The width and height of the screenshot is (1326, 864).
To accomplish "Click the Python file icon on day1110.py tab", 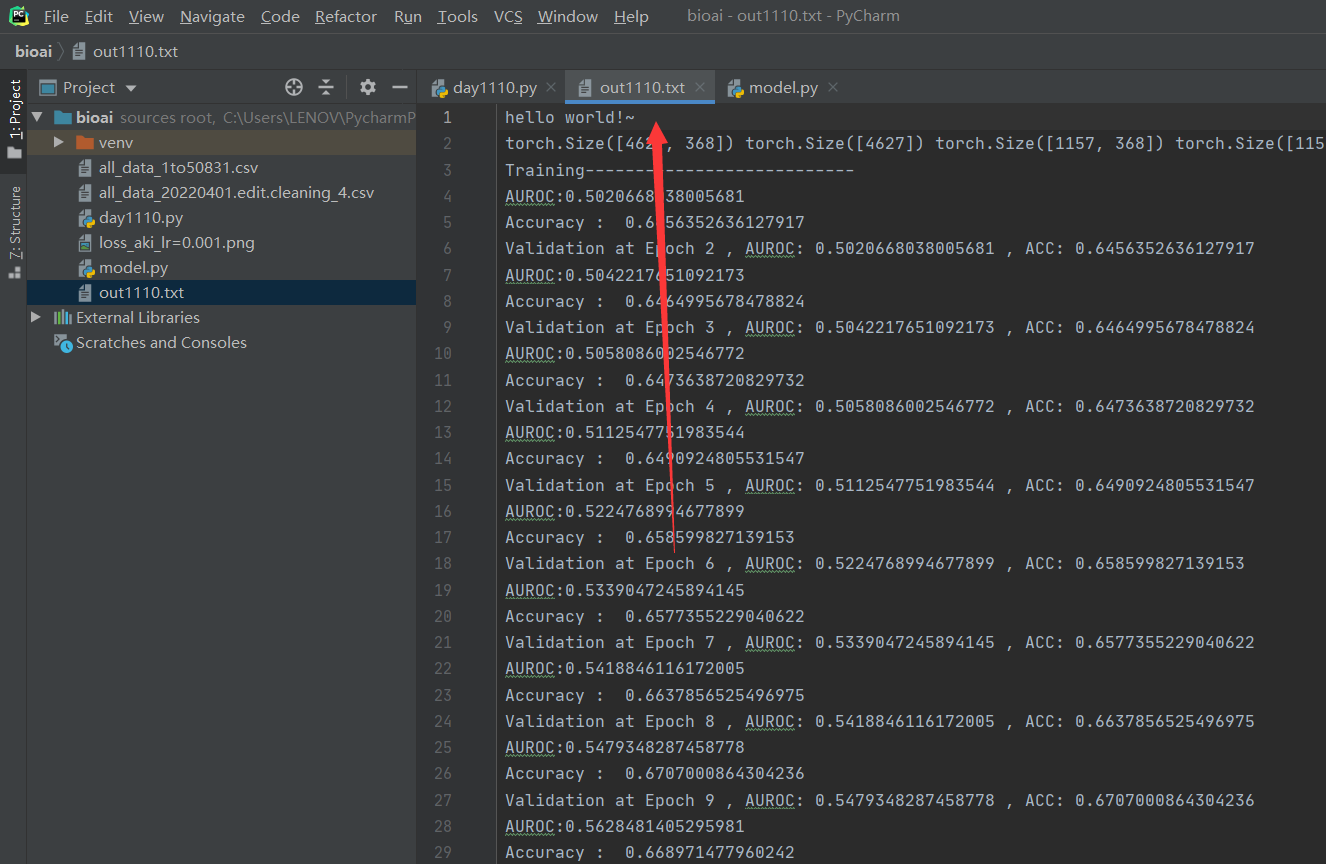I will coord(439,88).
